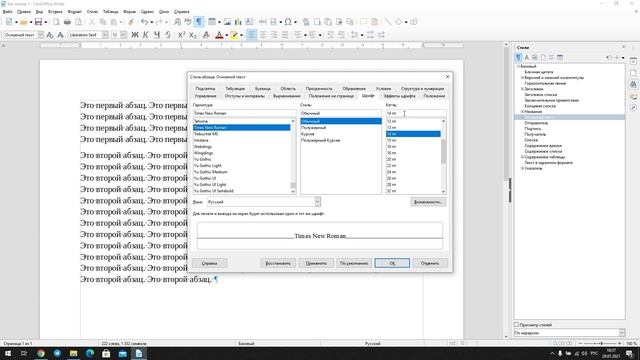Open paragraph style Основной текст dropdown
Viewport: 640px width, 360px height.
pos(40,35)
